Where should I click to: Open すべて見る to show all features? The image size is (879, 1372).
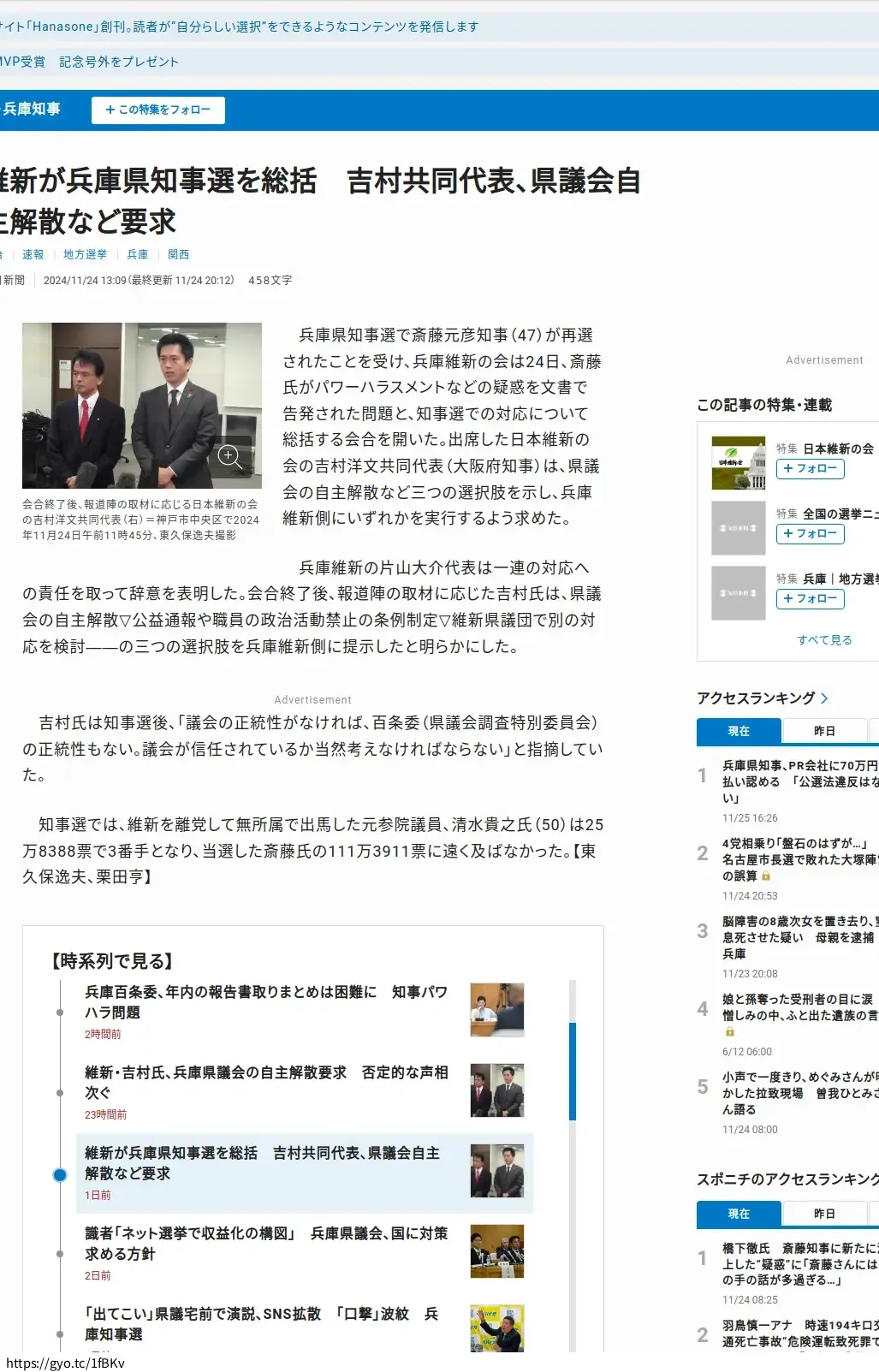pos(824,640)
